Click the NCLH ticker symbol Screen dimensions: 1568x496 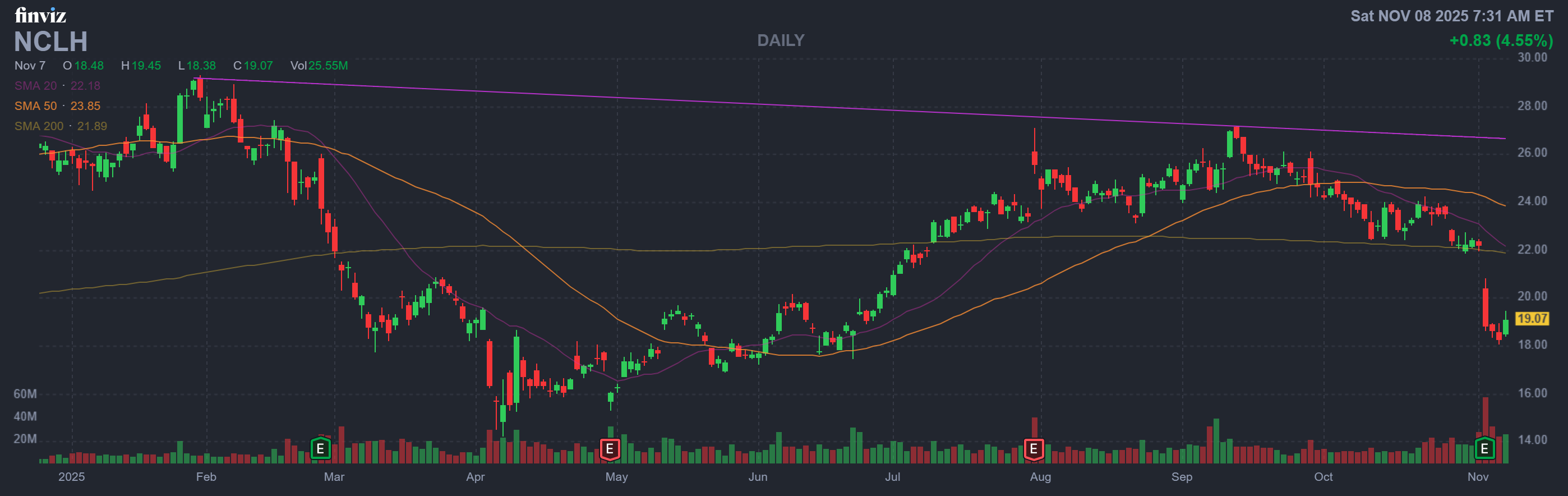[x=51, y=42]
